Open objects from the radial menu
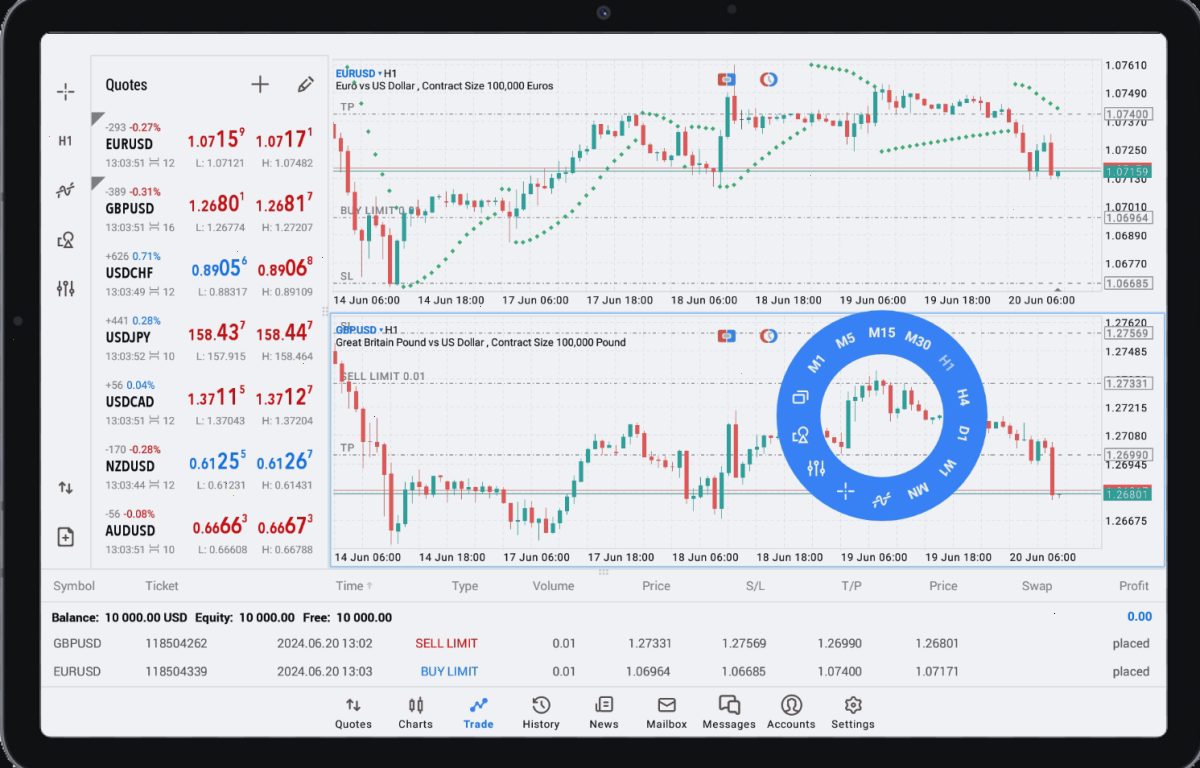Screen dimensions: 1200x768 (x=800, y=435)
